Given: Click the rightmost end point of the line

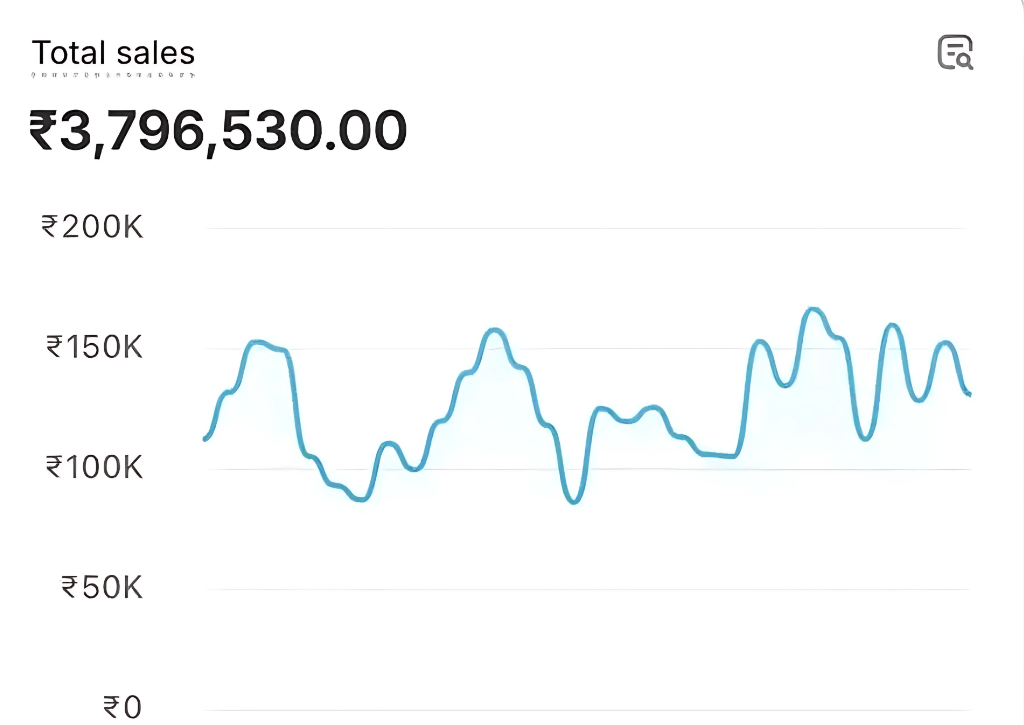Looking at the screenshot, I should [968, 394].
